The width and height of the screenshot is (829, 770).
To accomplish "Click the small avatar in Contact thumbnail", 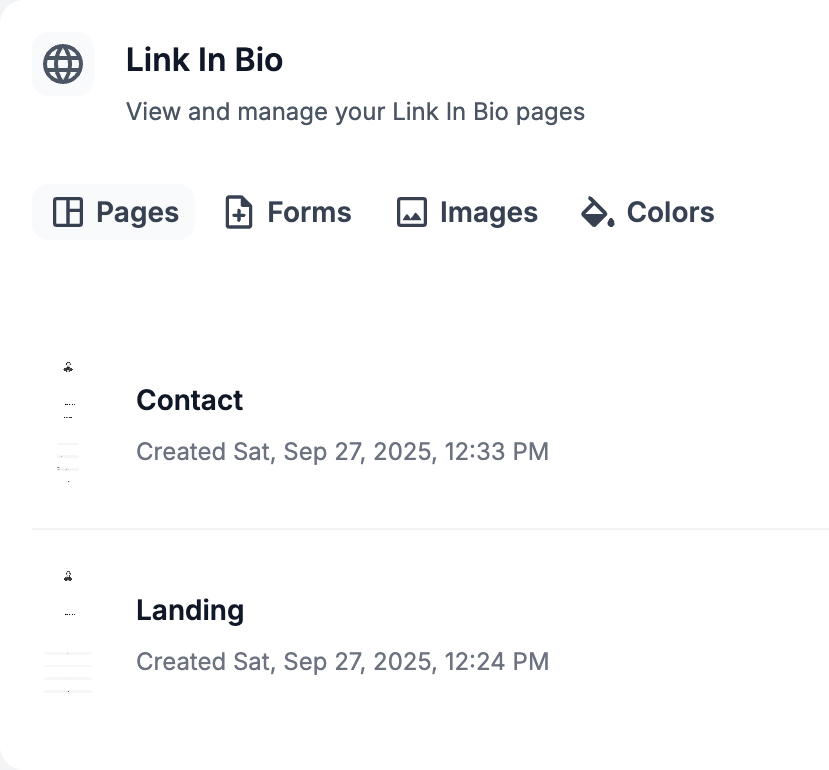I will tap(68, 367).
